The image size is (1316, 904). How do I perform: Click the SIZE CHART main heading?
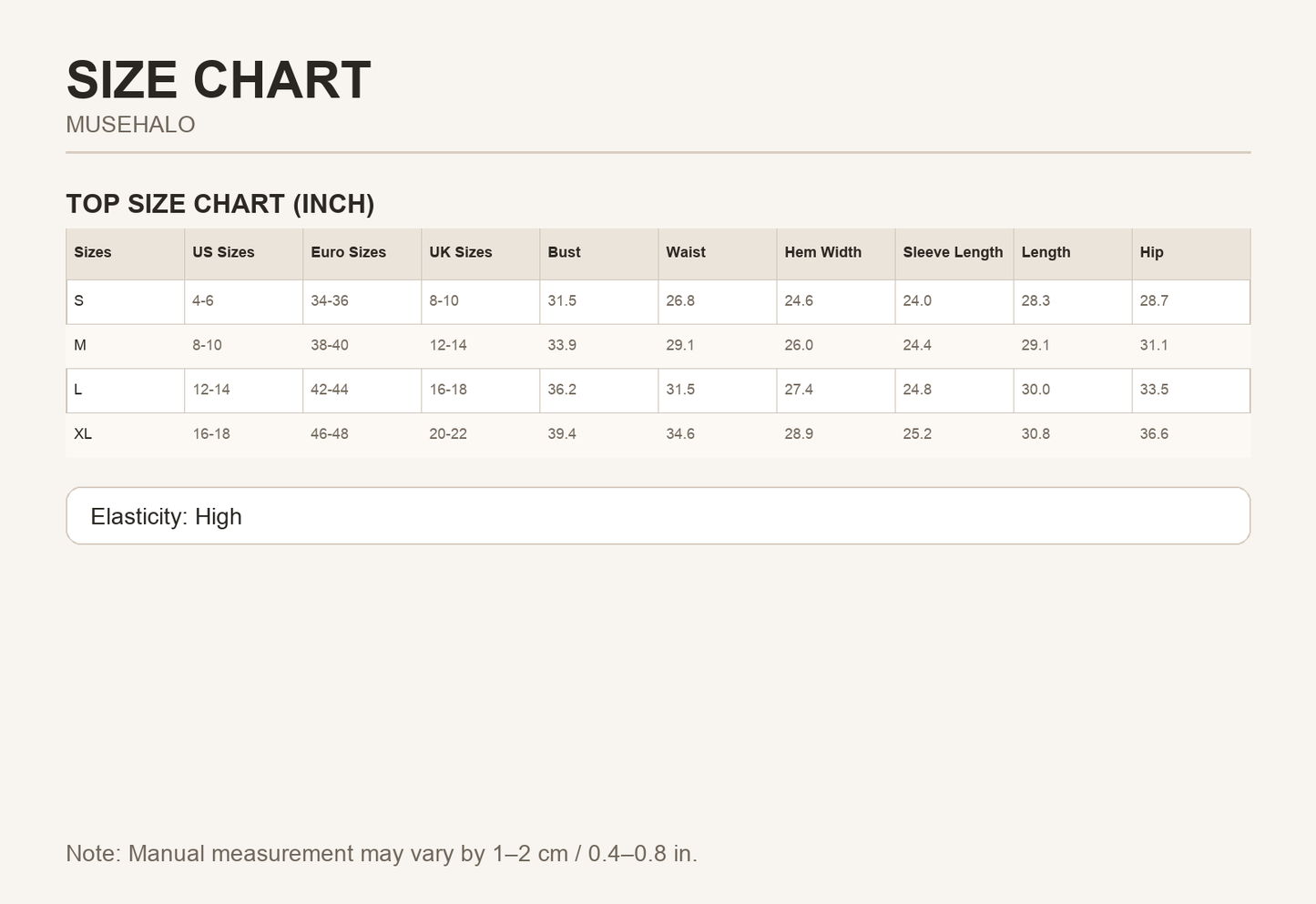pos(219,80)
